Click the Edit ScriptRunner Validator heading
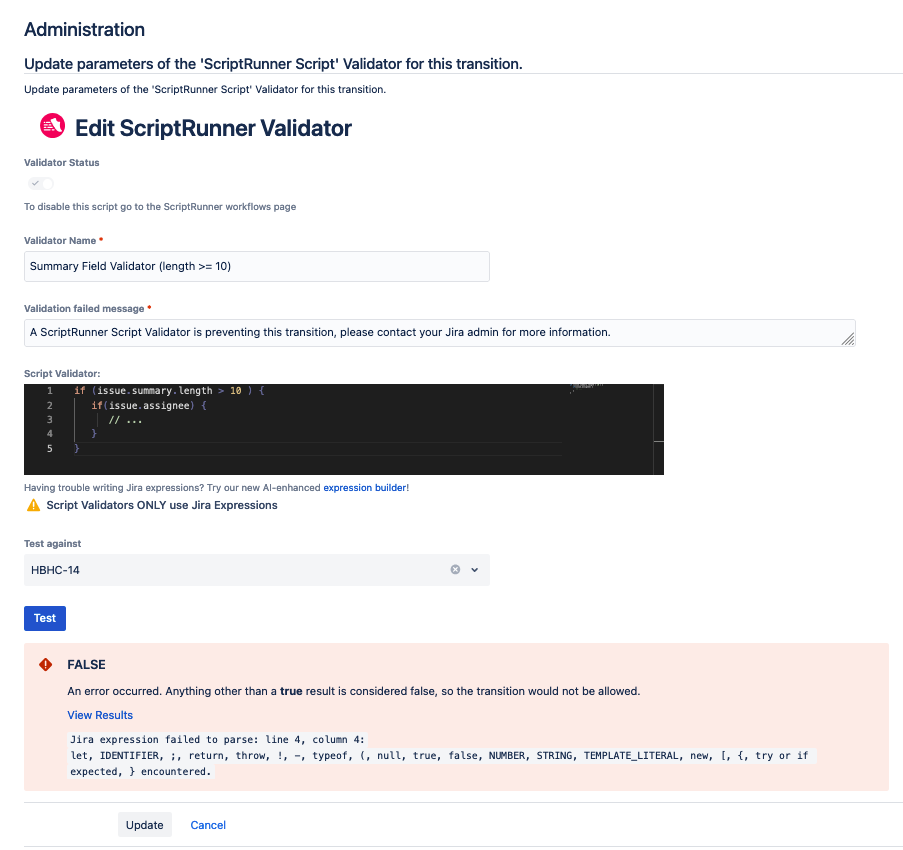This screenshot has width=903, height=850. click(213, 128)
